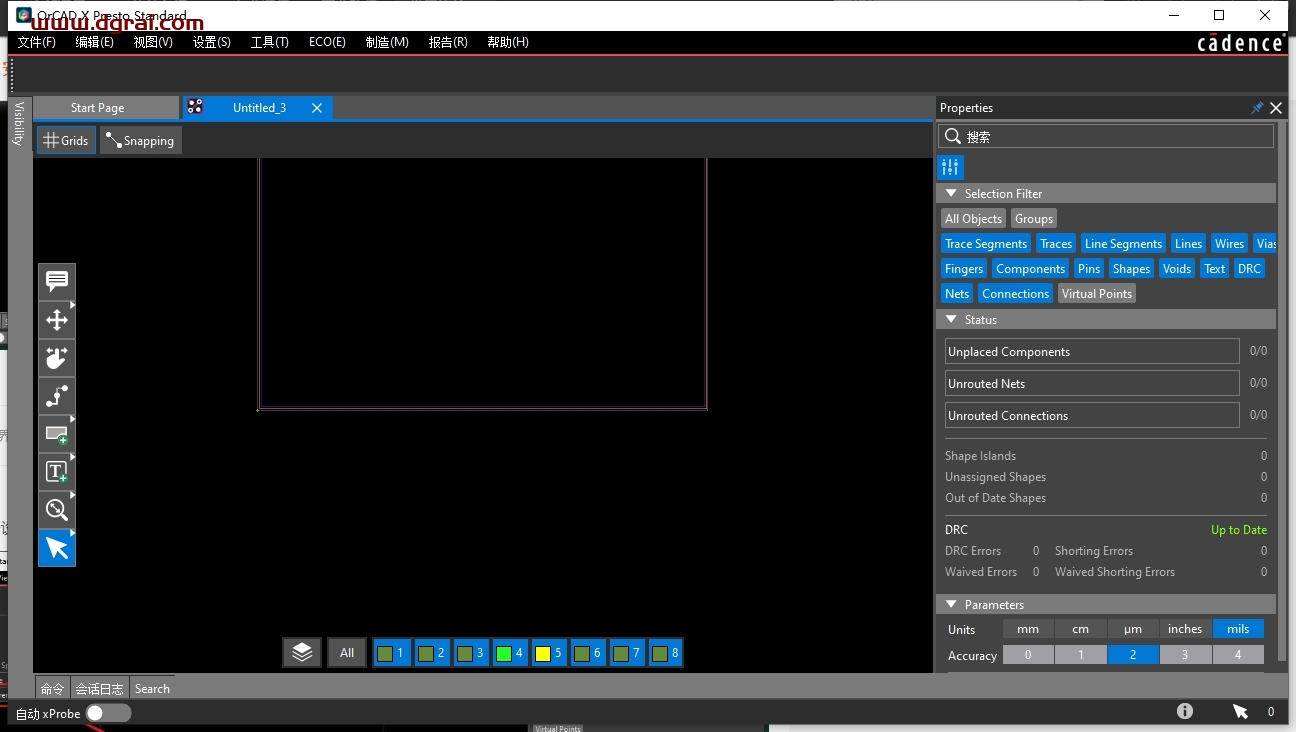Open the layer stack icon
Screen dimensions: 1296x732
[x=302, y=653]
